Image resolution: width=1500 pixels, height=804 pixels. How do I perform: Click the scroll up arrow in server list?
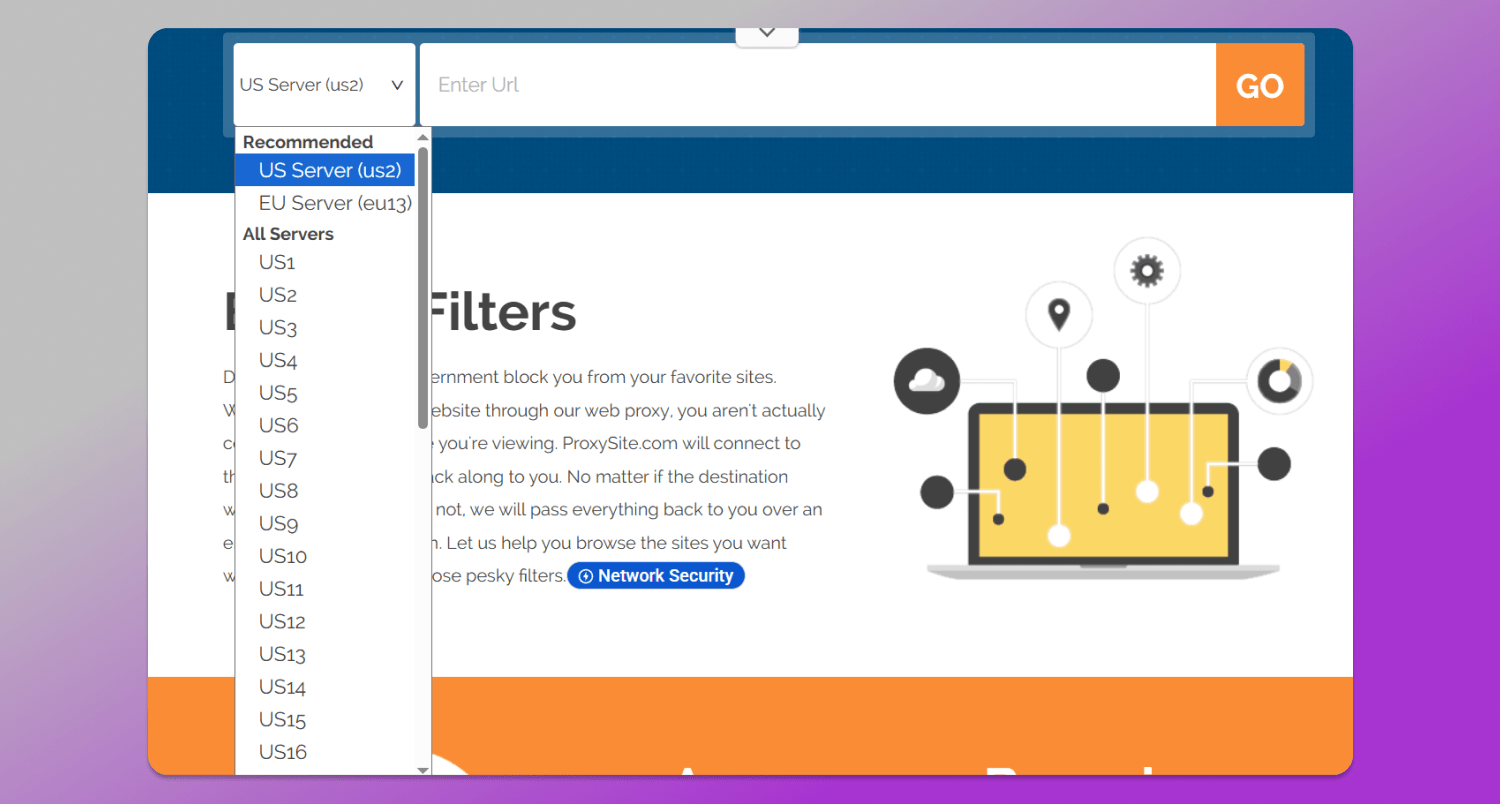tap(423, 138)
